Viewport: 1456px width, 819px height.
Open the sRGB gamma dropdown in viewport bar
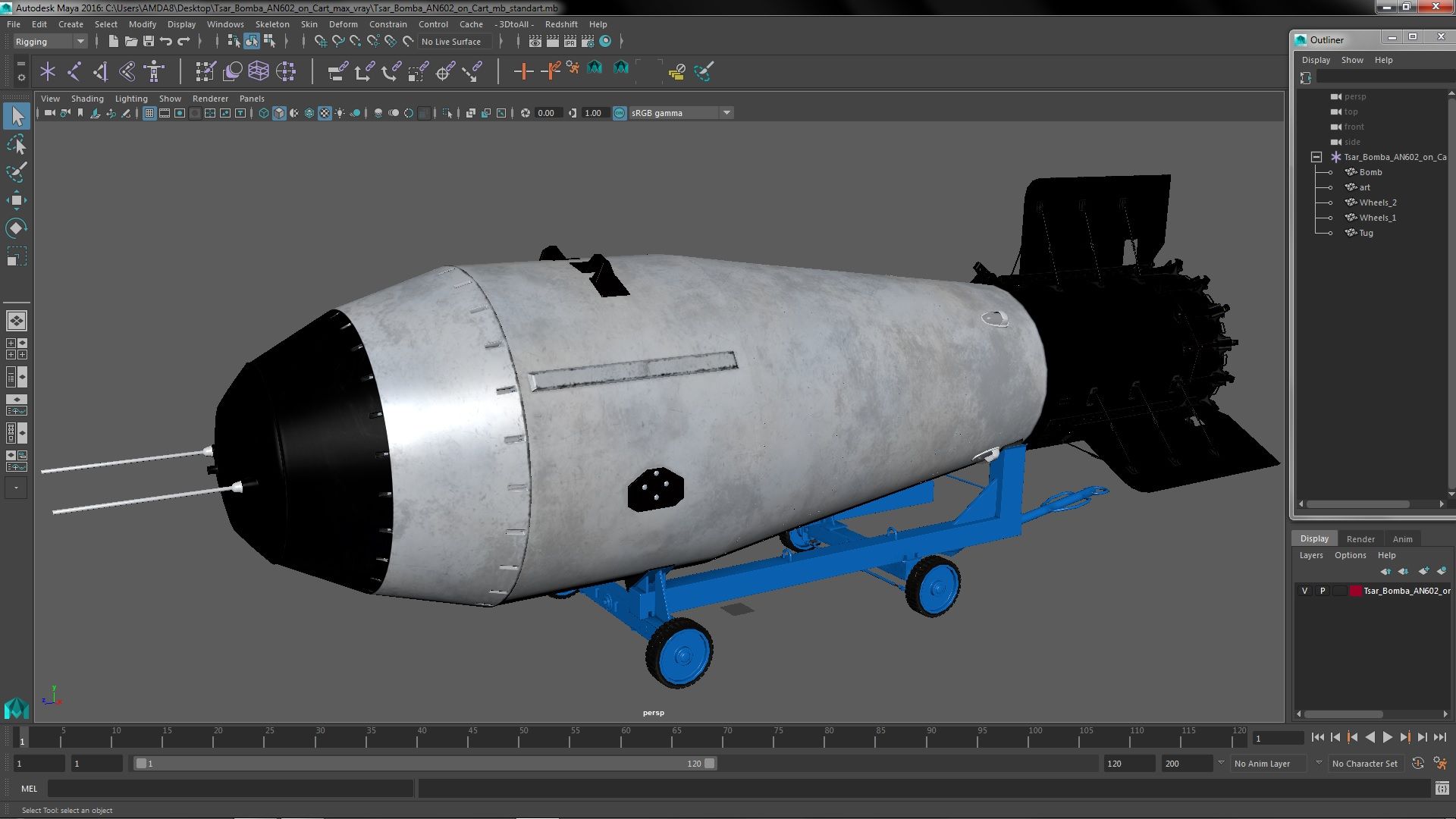pos(726,112)
